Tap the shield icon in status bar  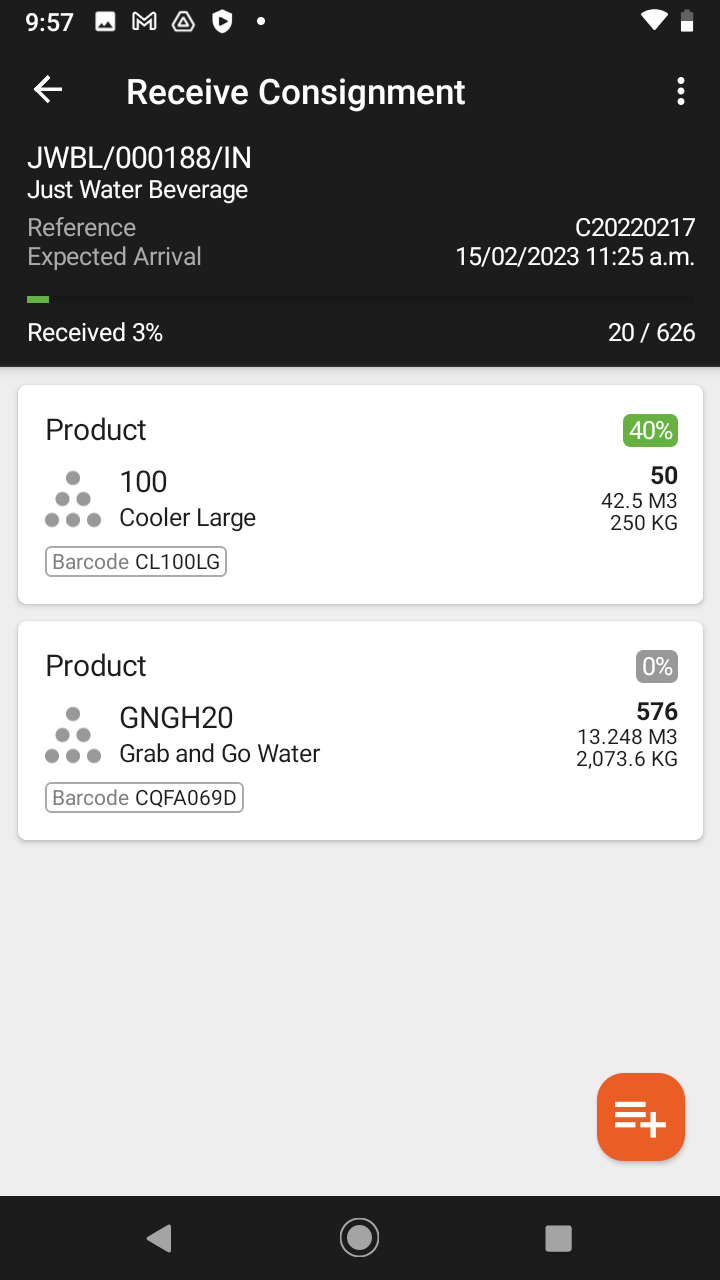click(222, 21)
